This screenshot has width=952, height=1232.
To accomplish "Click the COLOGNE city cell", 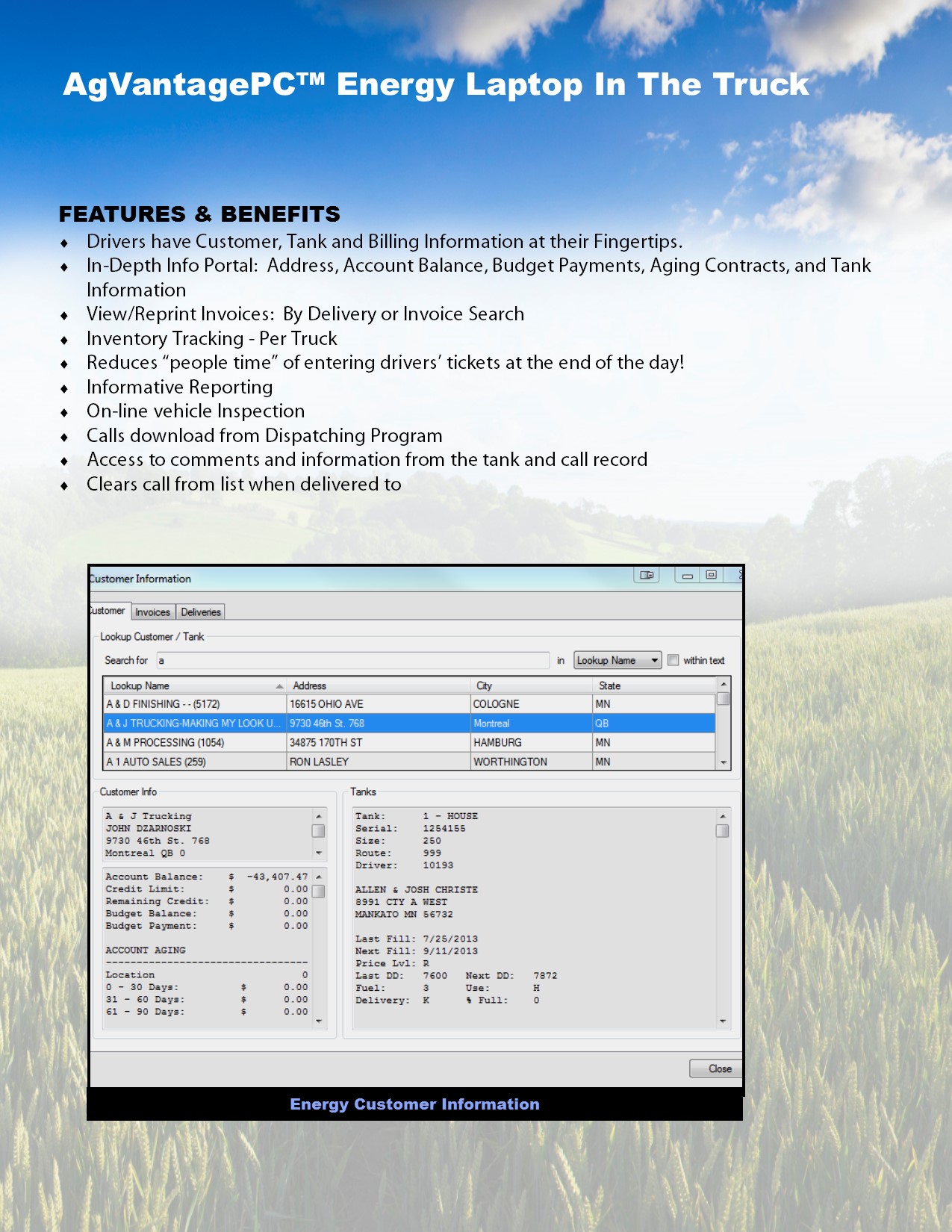I will pyautogui.click(x=532, y=704).
